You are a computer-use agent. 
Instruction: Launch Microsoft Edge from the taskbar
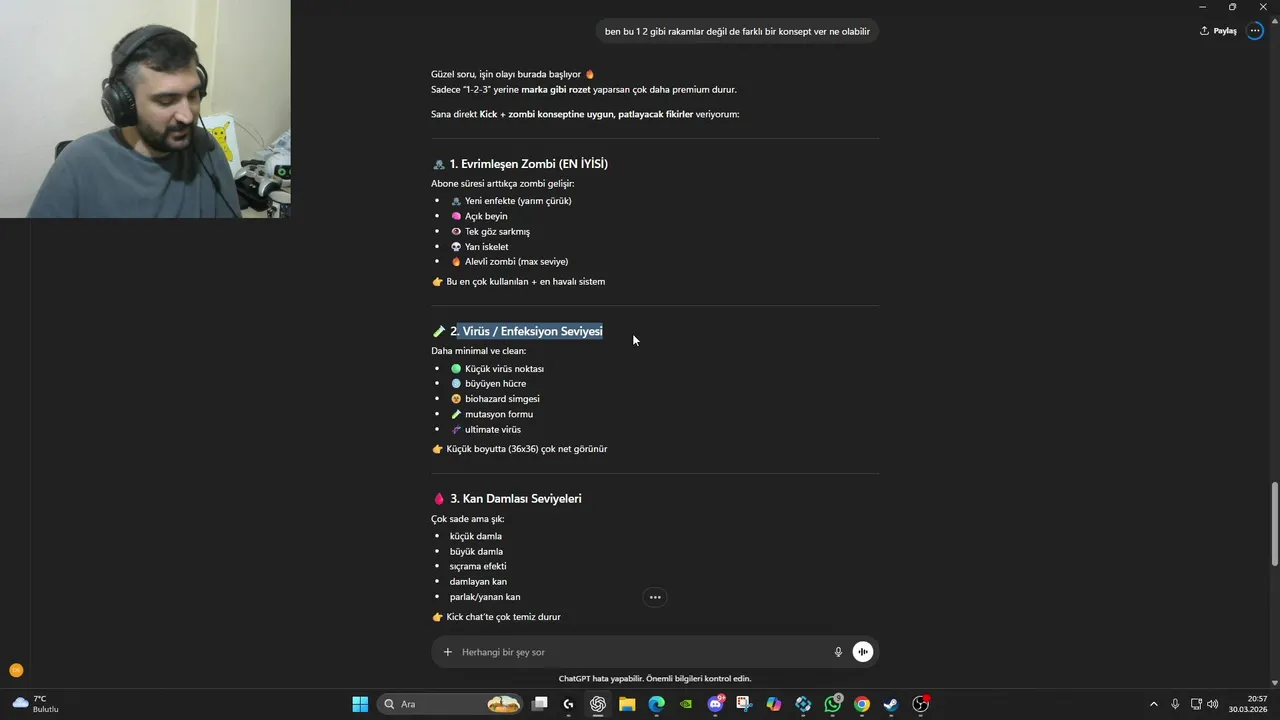point(656,704)
